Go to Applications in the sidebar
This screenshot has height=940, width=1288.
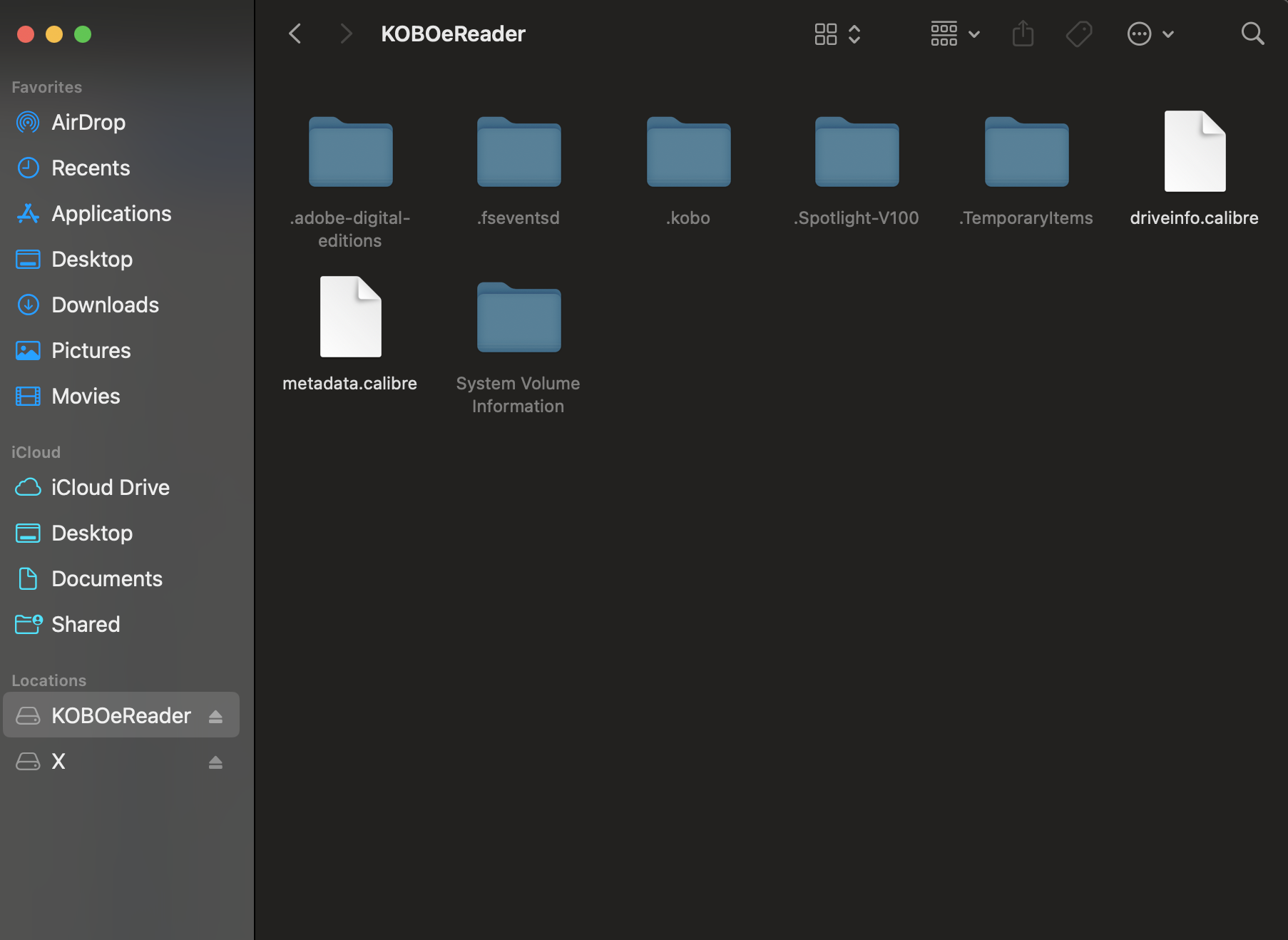pyautogui.click(x=121, y=214)
